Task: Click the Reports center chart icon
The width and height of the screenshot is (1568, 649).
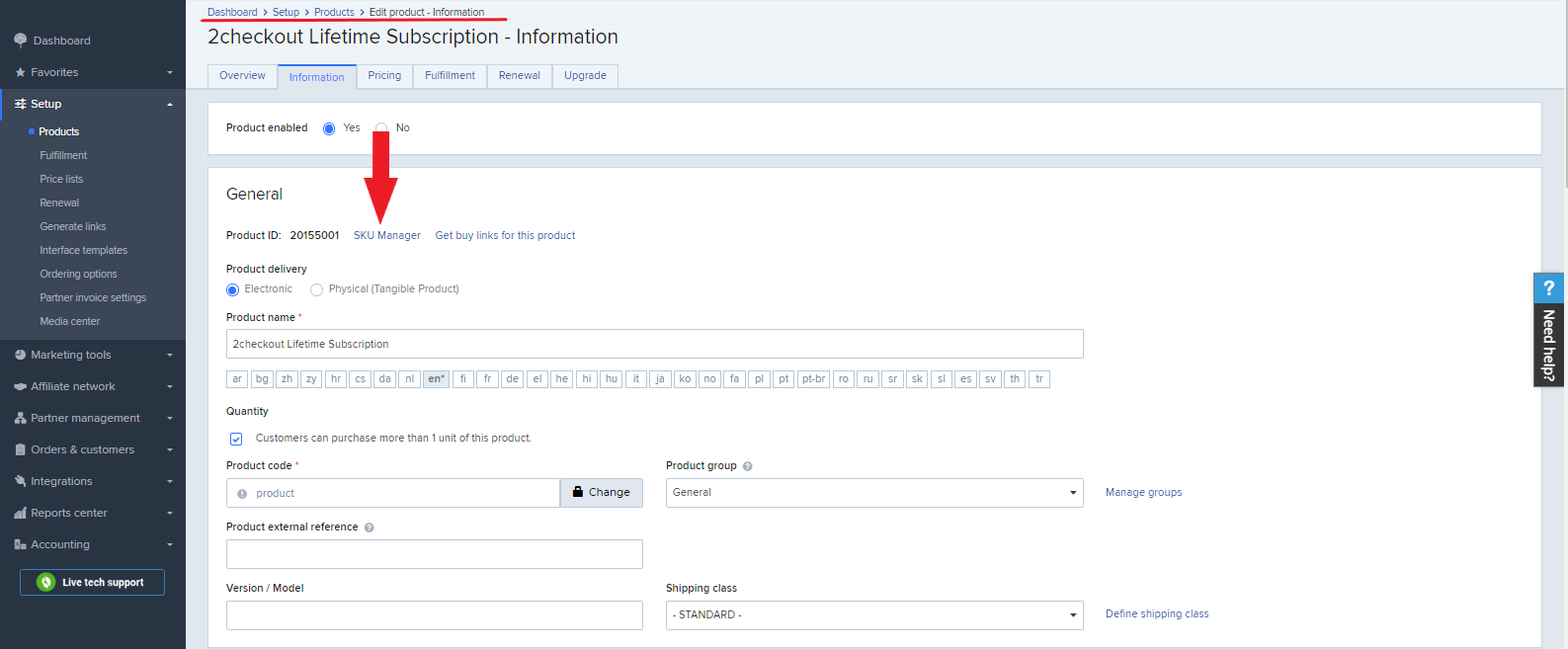Action: click(x=21, y=513)
